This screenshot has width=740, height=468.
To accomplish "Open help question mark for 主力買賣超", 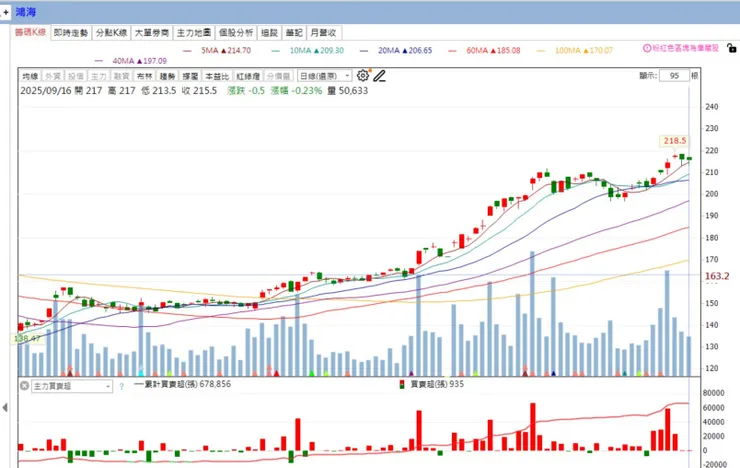I will (121, 386).
